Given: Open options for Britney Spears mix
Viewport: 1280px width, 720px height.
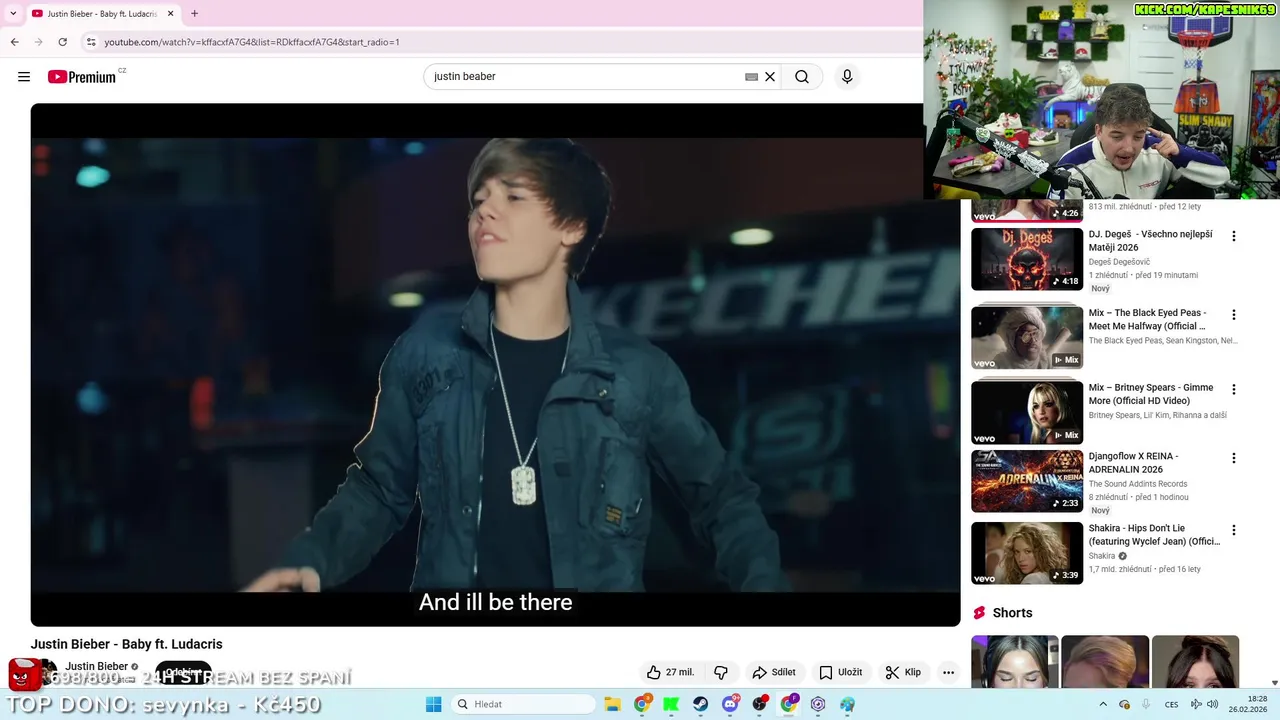Looking at the screenshot, I should click(x=1233, y=389).
